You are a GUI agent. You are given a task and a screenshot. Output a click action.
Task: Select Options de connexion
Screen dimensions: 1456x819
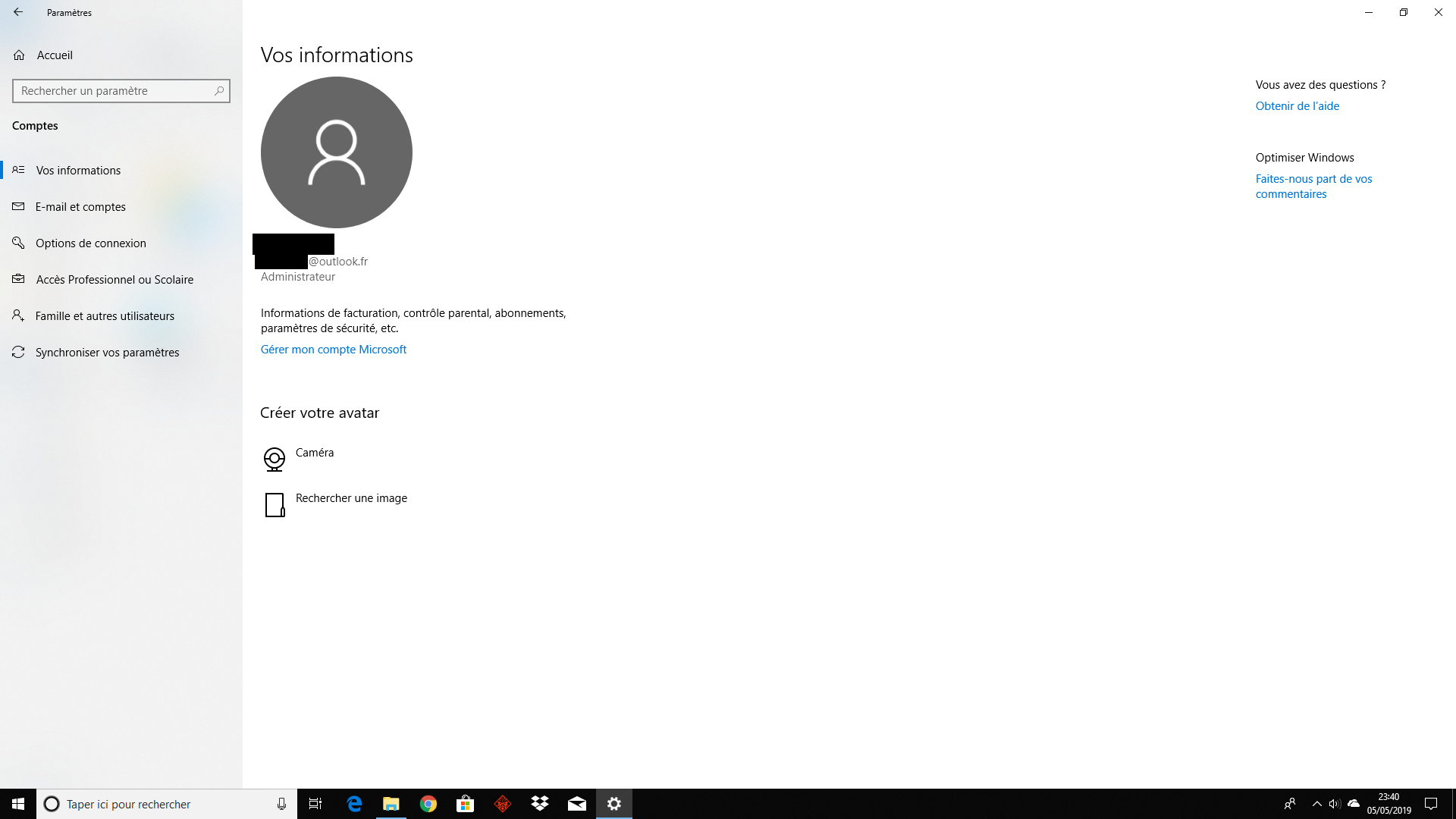coord(90,243)
